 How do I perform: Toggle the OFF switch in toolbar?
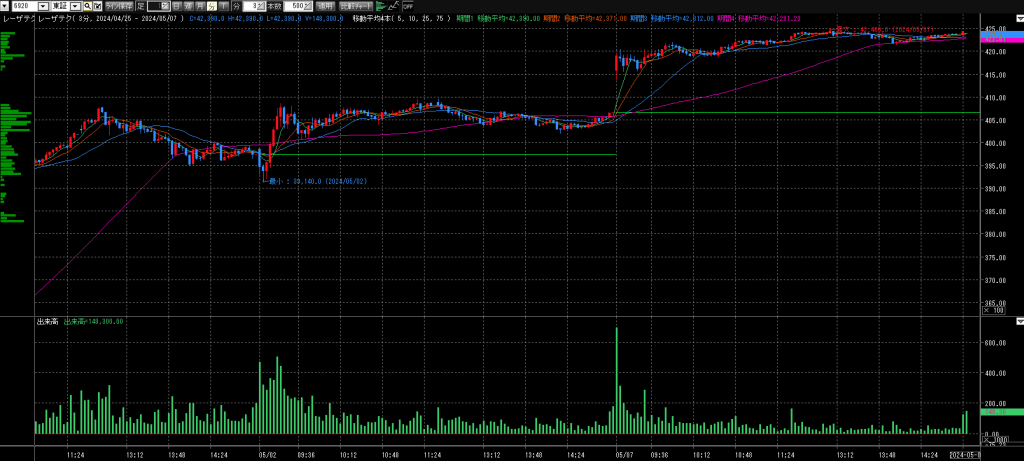(407, 6)
